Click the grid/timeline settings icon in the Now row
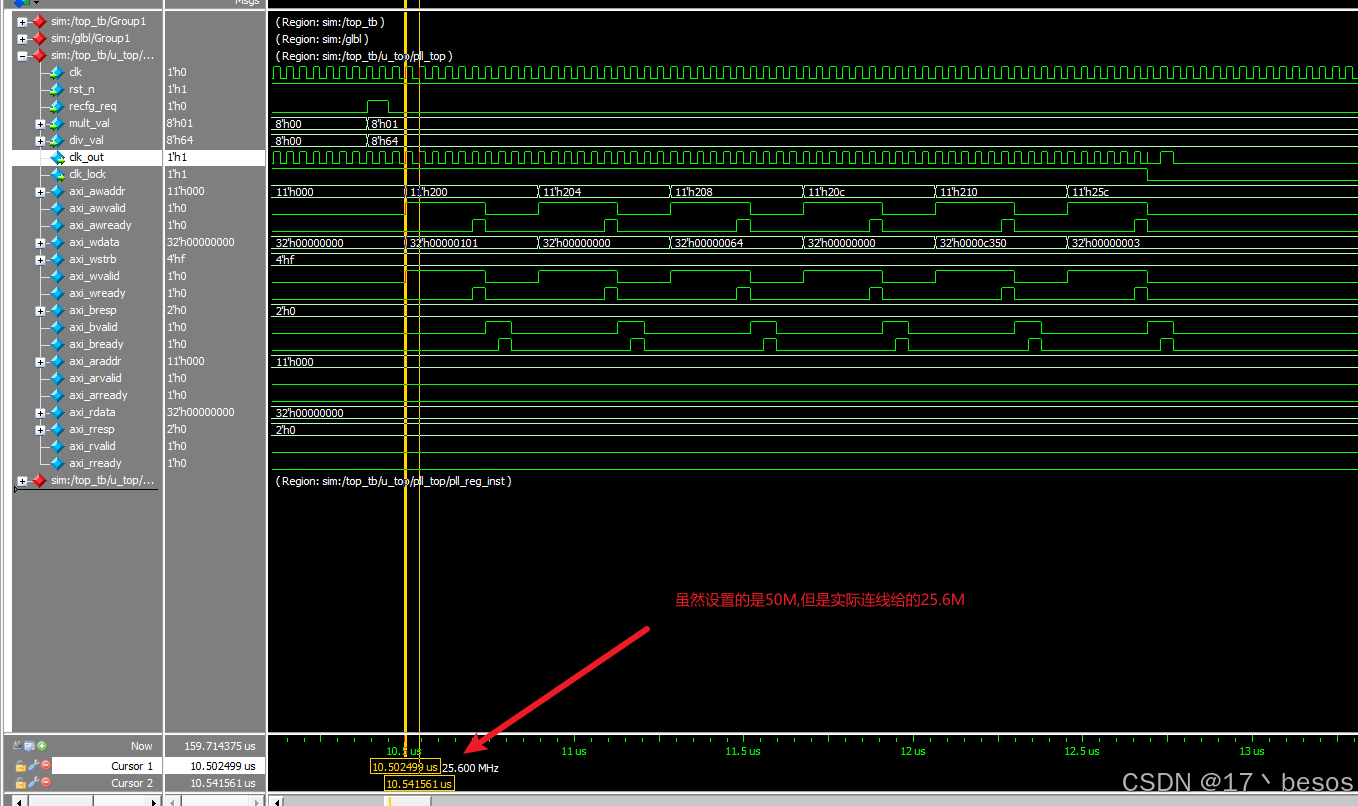This screenshot has width=1358, height=806. coord(28,746)
